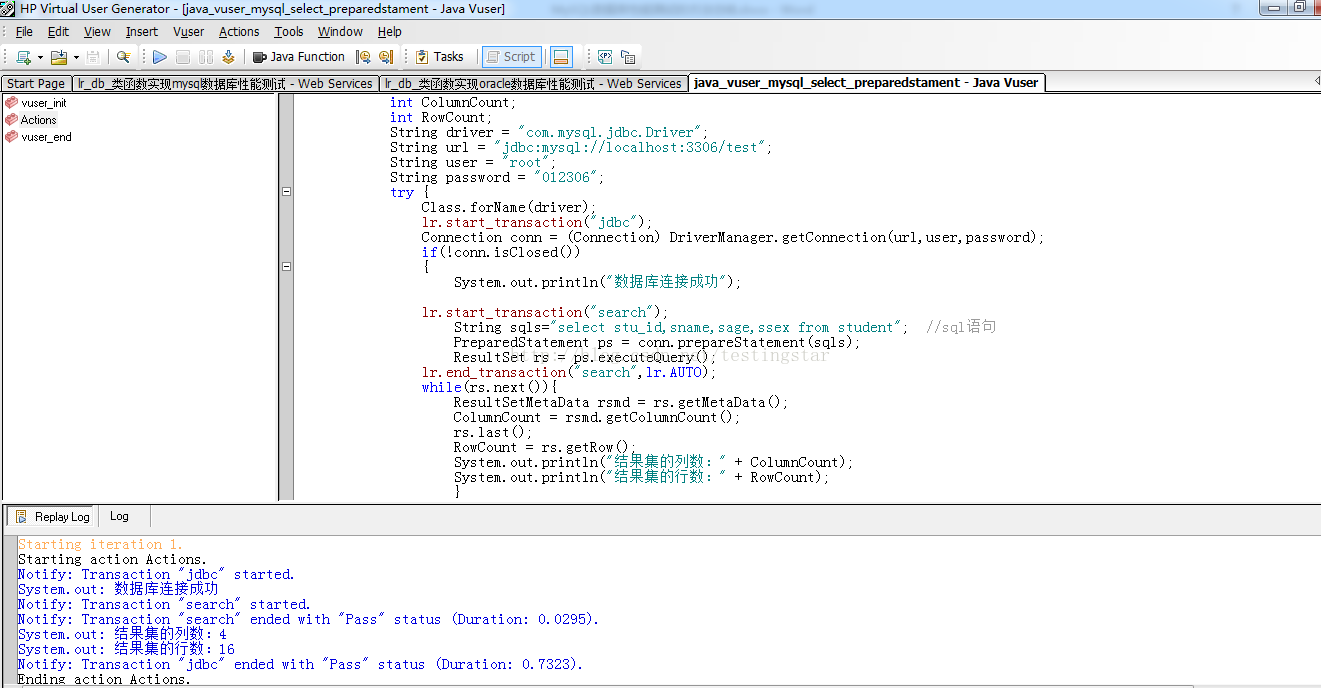Click the code line String user = "root"

point(473,162)
